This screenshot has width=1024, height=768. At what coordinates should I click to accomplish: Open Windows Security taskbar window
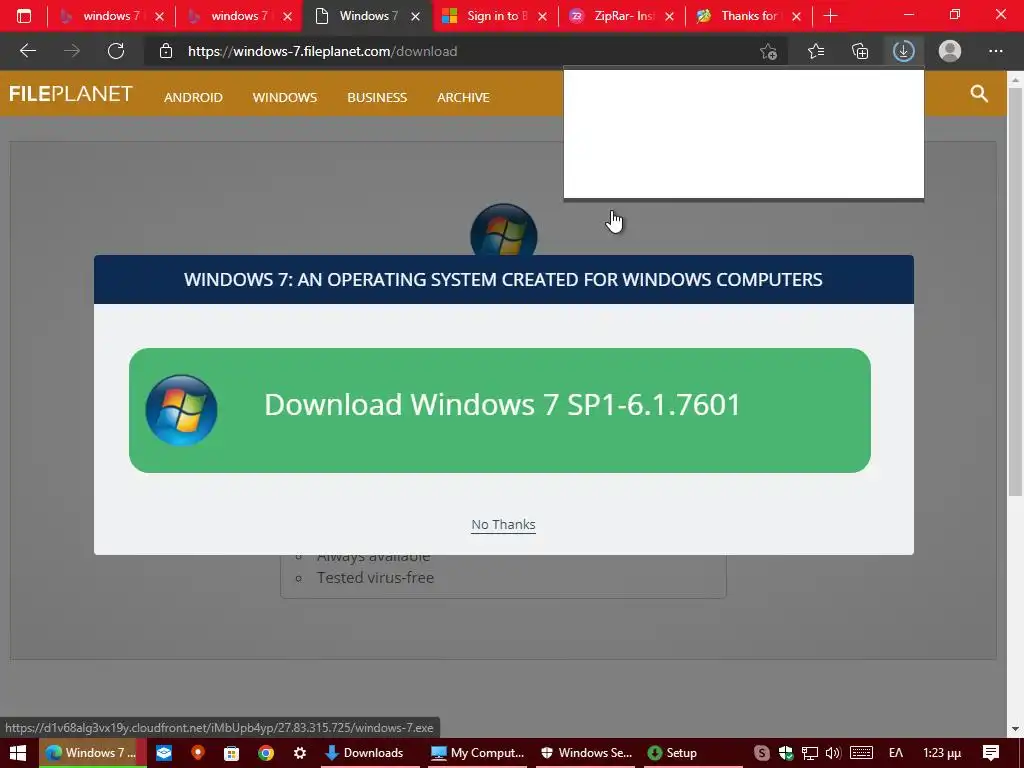[x=586, y=753]
